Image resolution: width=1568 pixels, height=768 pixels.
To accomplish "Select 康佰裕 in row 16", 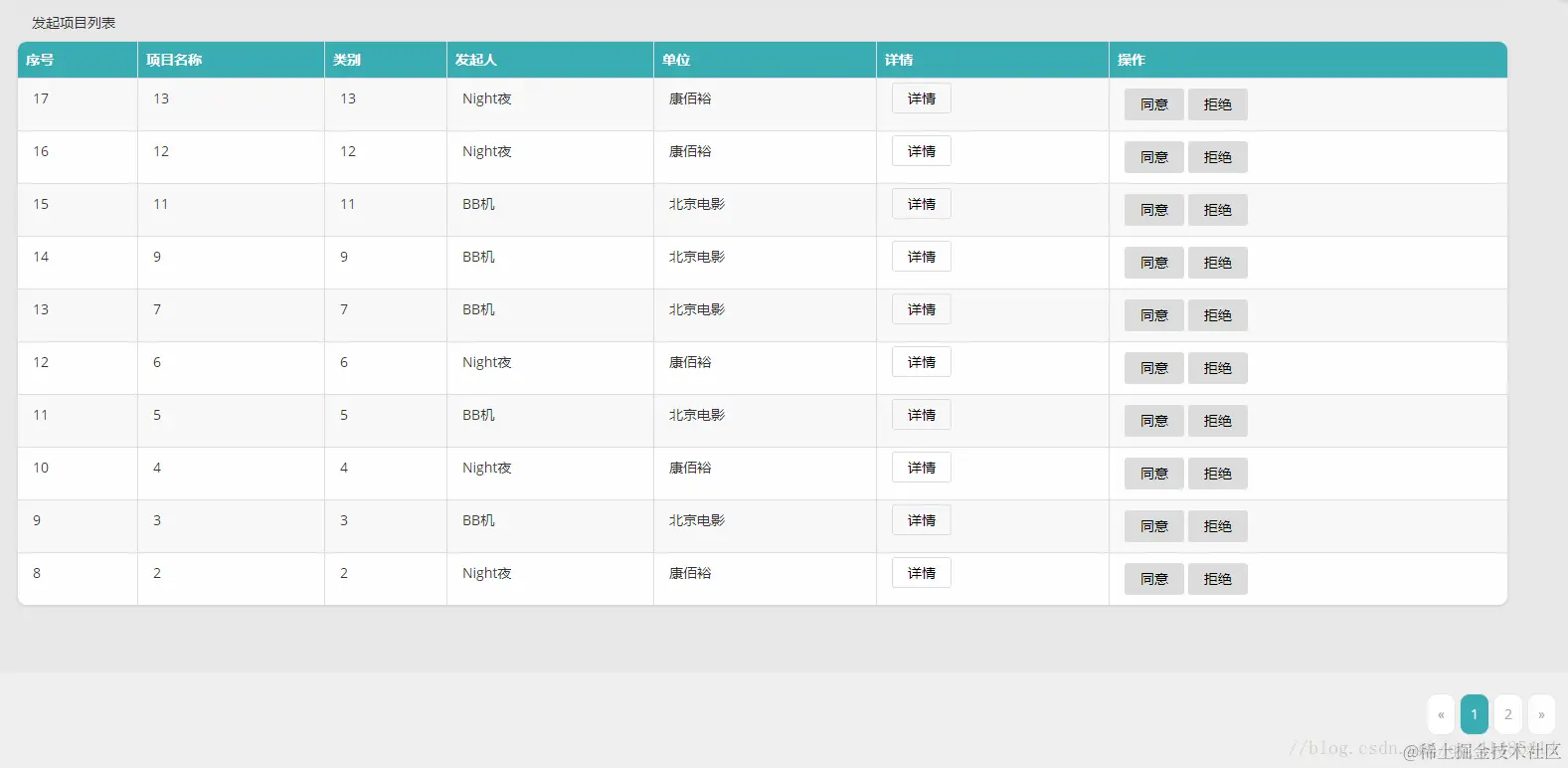I will pos(690,151).
